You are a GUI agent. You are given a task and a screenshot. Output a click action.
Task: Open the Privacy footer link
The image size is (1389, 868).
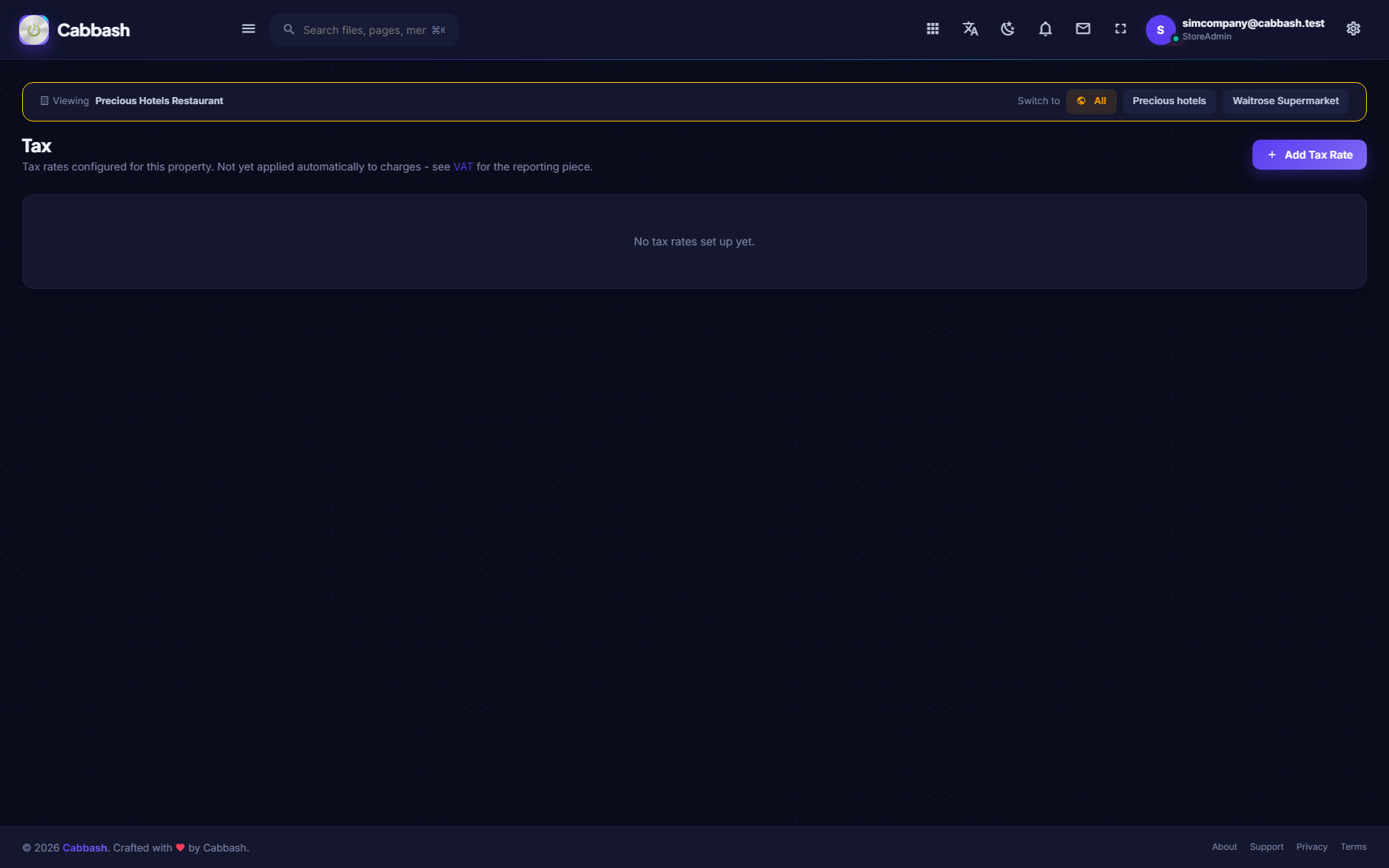(1312, 847)
